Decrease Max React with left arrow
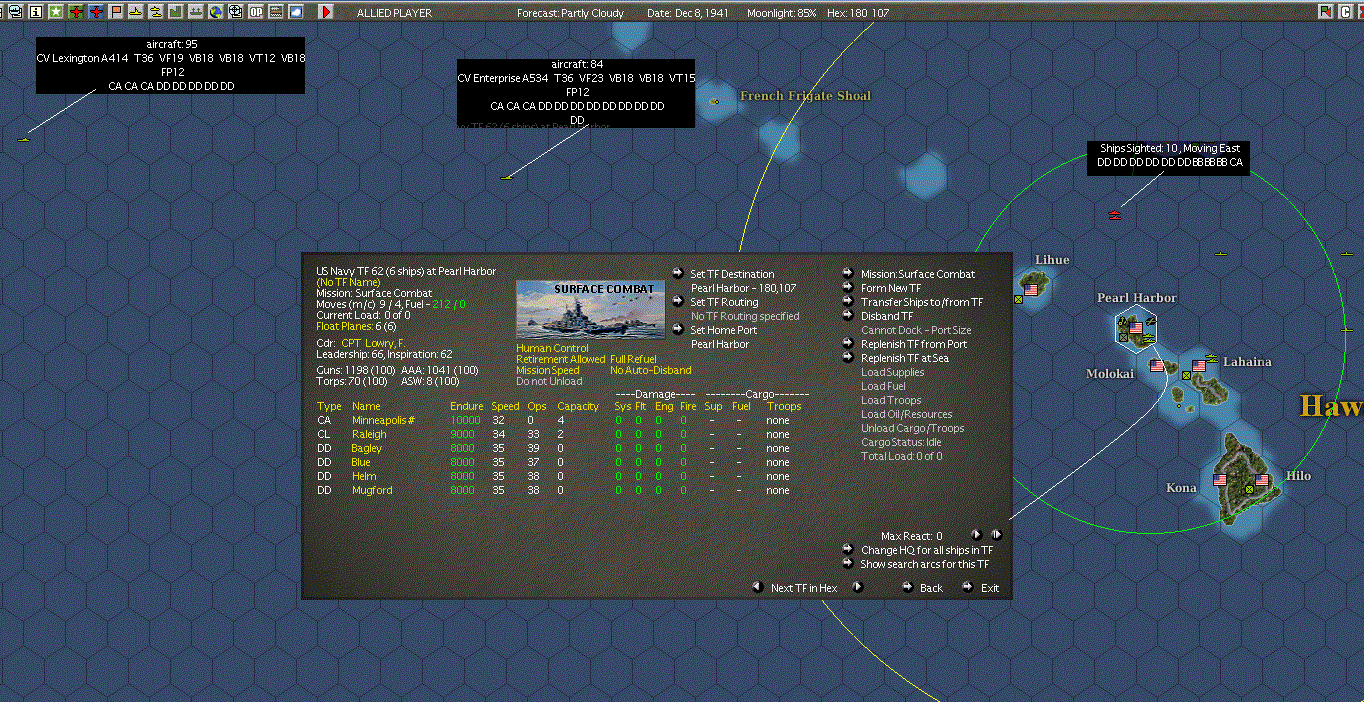The height and width of the screenshot is (702, 1364). (x=977, y=535)
